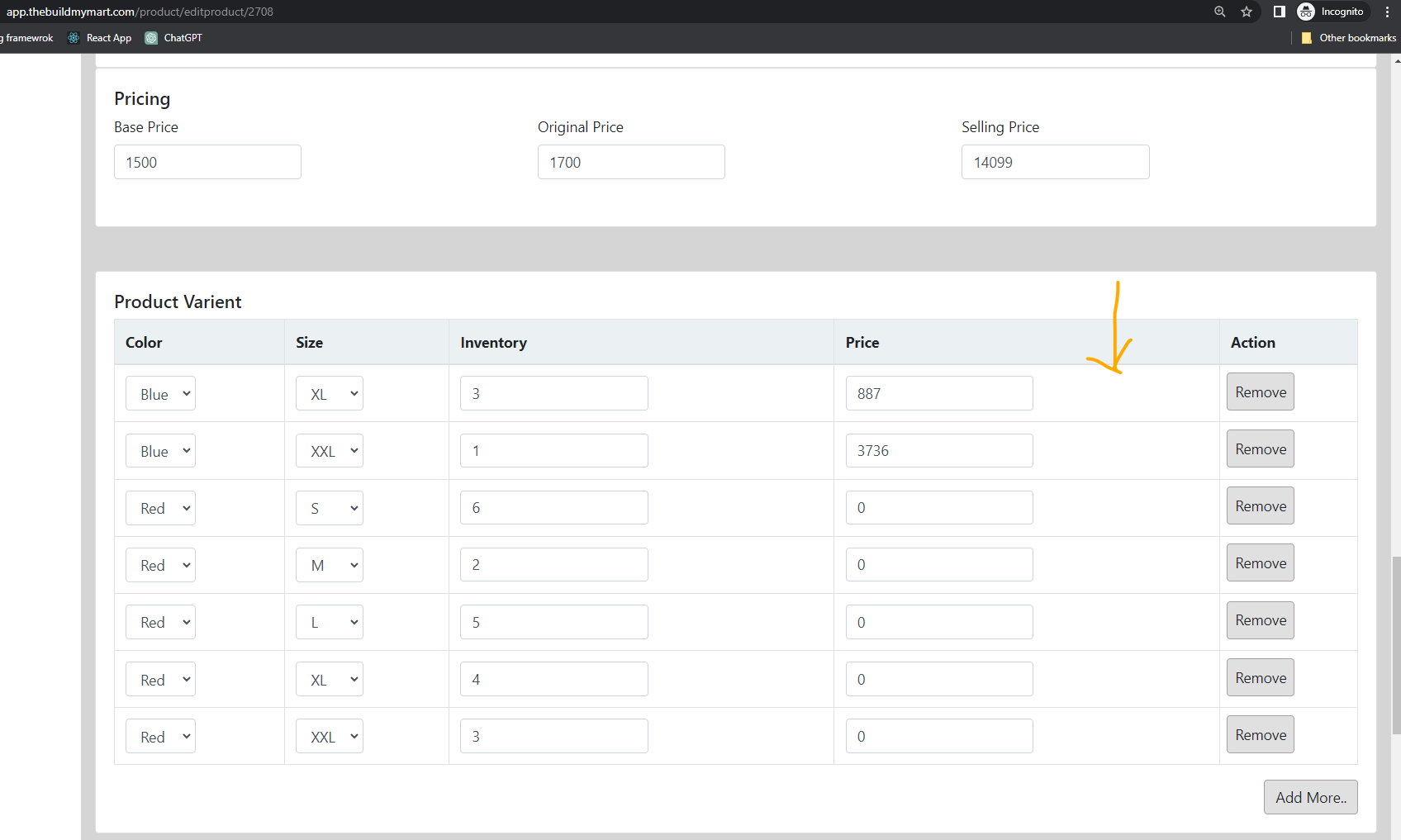Remove the Red S variant
Image resolution: width=1401 pixels, height=840 pixels.
(1261, 505)
